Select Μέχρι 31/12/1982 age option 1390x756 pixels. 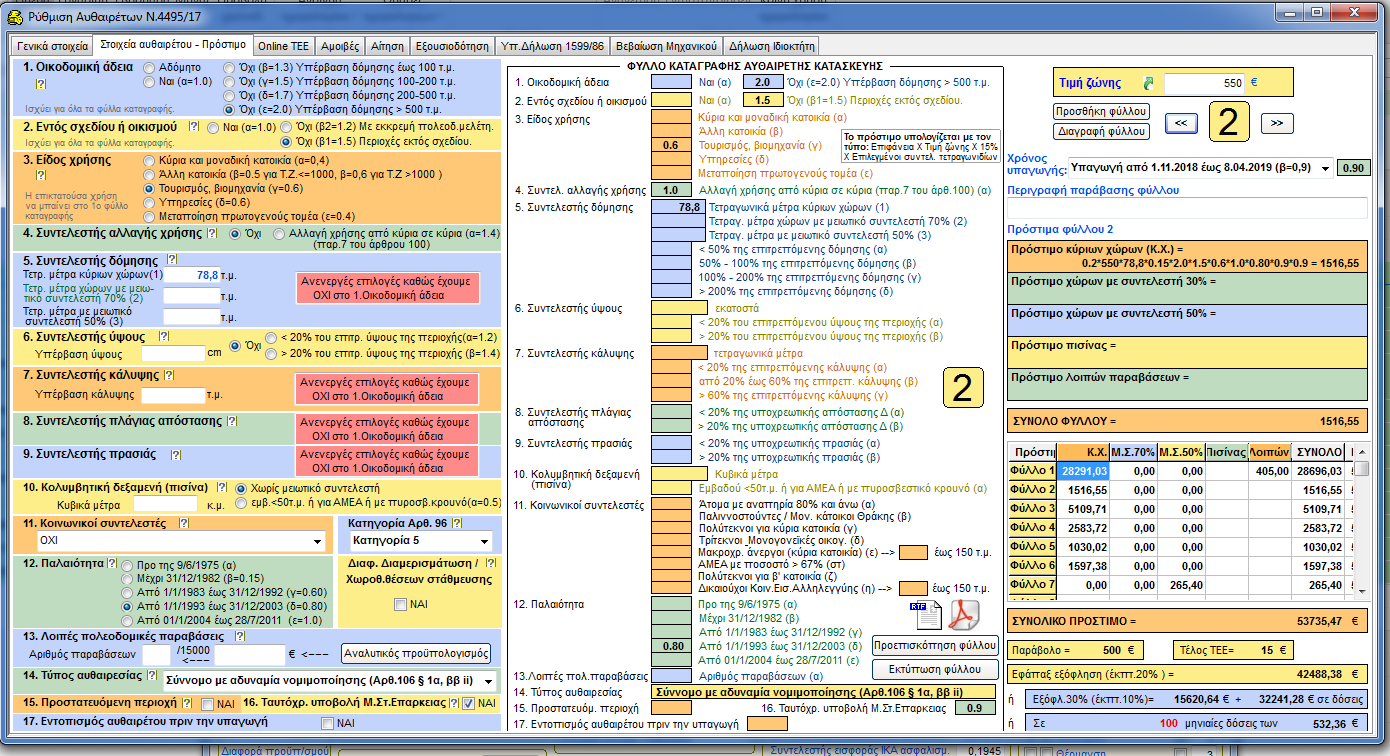127,578
